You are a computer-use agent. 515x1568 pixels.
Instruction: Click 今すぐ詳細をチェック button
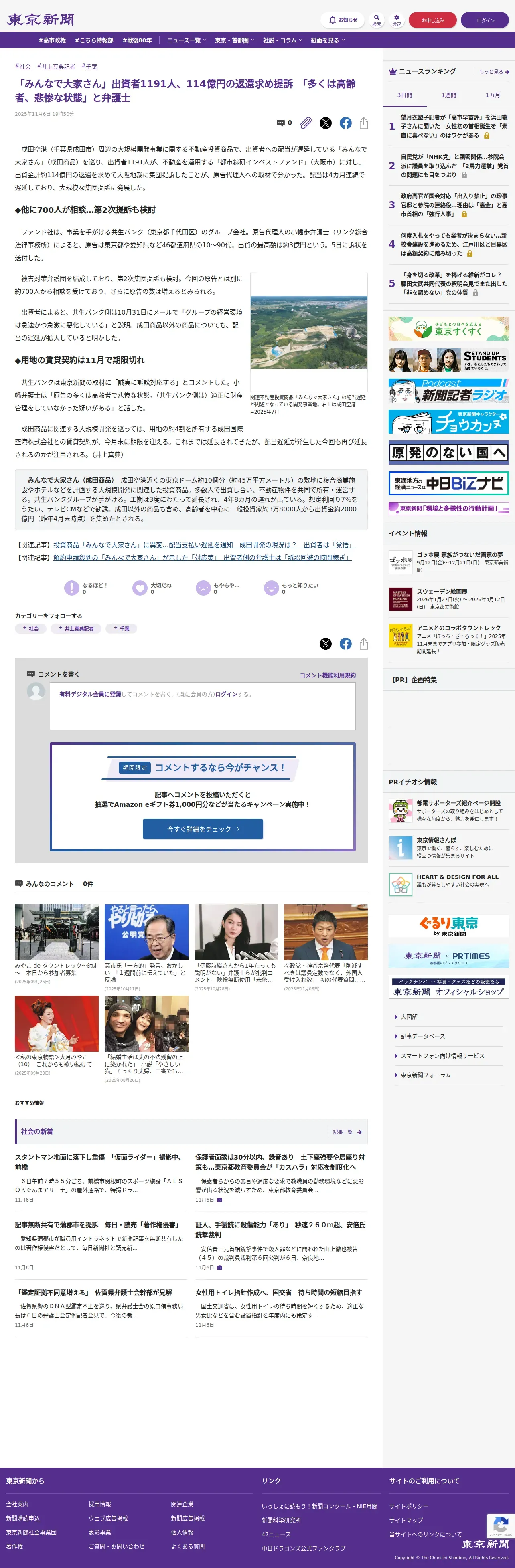pos(203,829)
